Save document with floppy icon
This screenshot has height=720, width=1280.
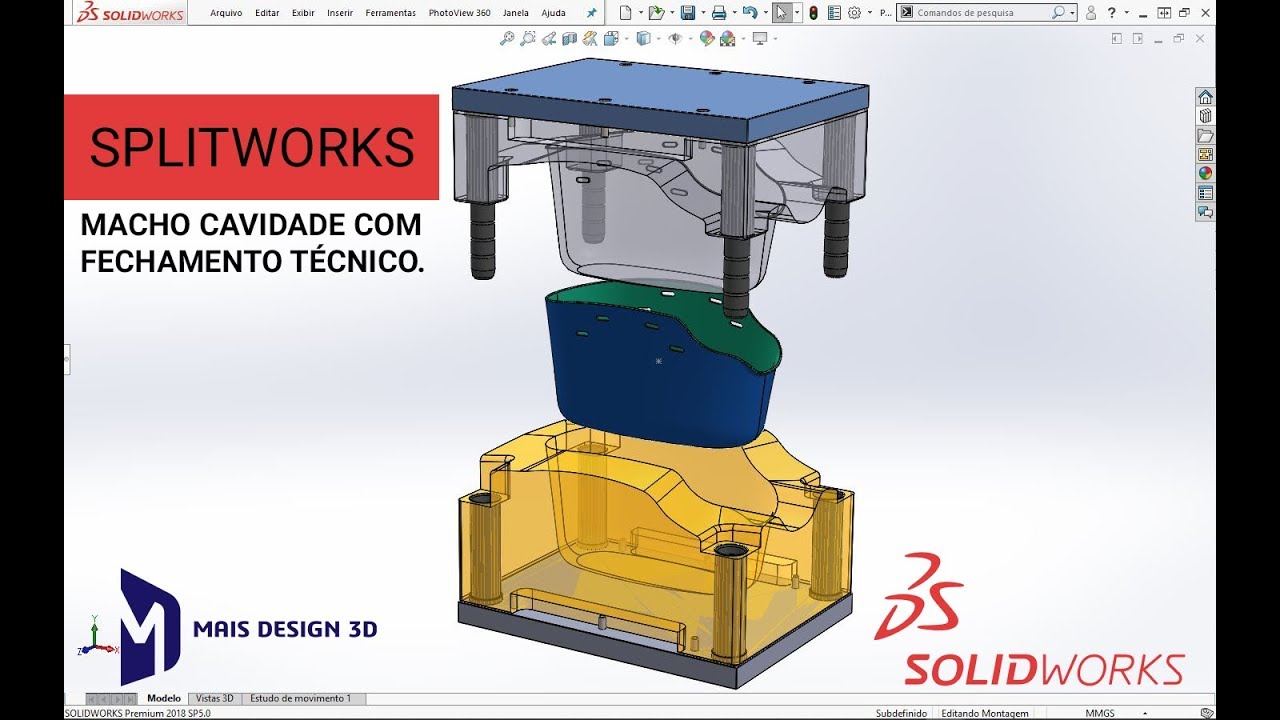point(688,12)
